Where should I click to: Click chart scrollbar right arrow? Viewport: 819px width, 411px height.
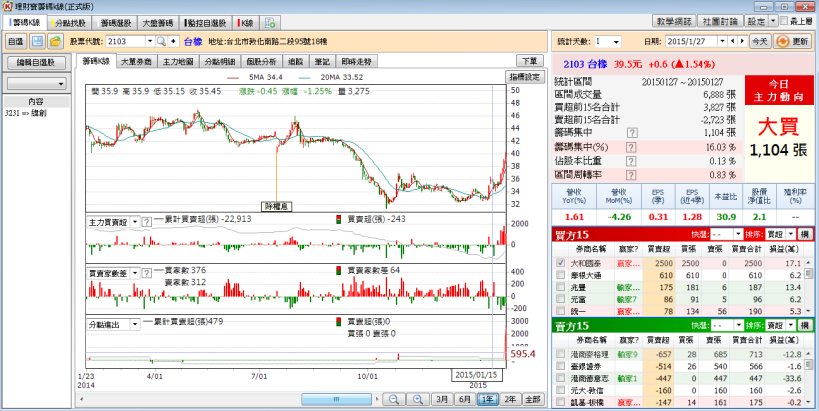click(x=378, y=400)
